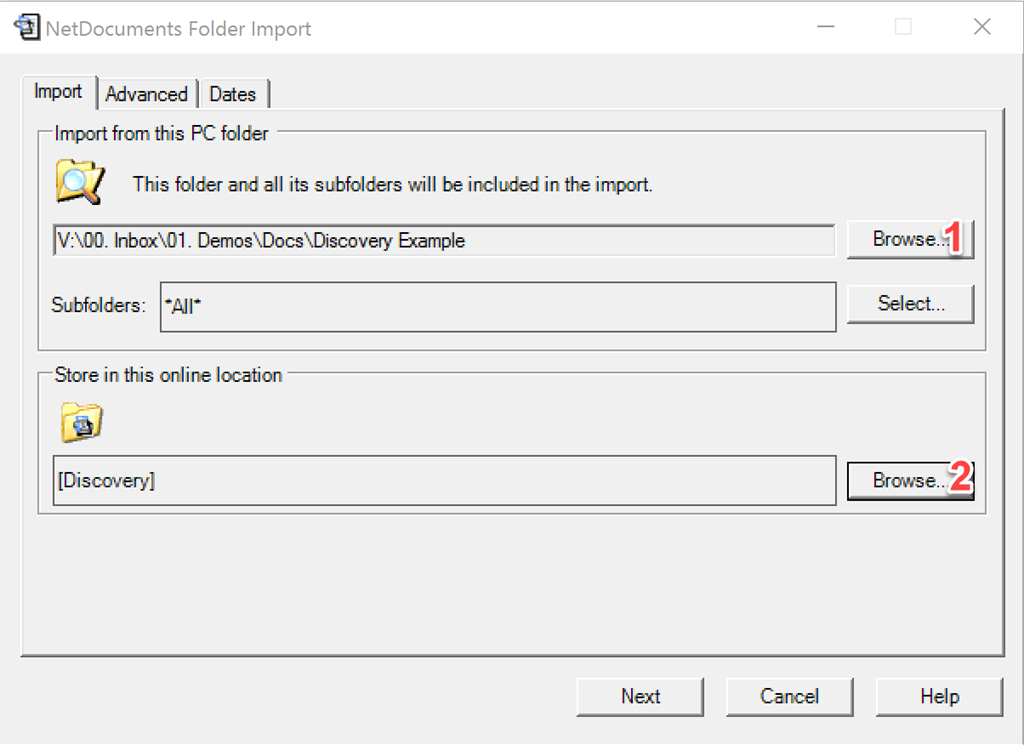Click the disabled maximize window icon
The image size is (1024, 745).
point(903,27)
